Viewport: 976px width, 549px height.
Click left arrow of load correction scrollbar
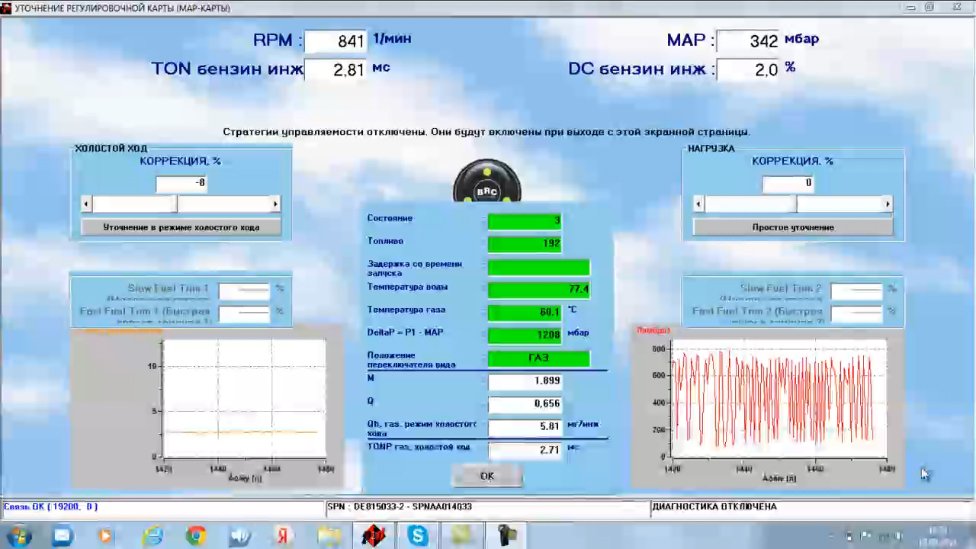pos(699,204)
